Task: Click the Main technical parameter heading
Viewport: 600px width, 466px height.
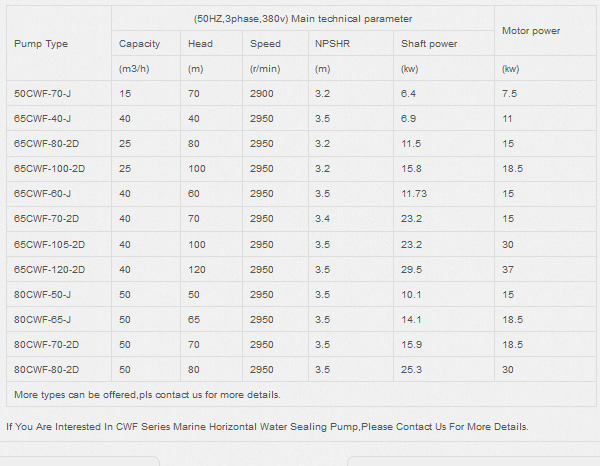Action: tap(302, 19)
